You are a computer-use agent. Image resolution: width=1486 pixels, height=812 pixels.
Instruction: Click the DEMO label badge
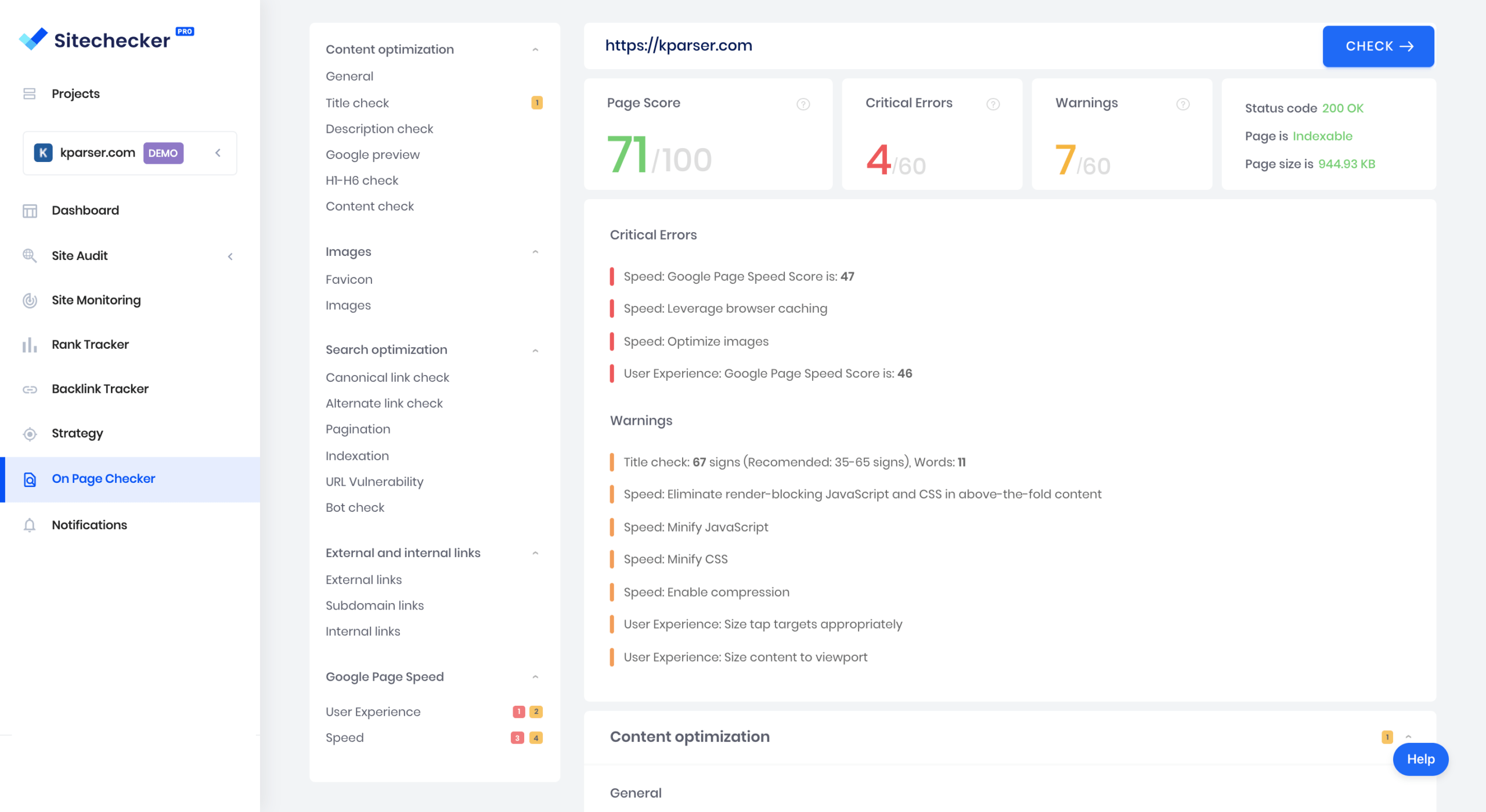pos(163,153)
